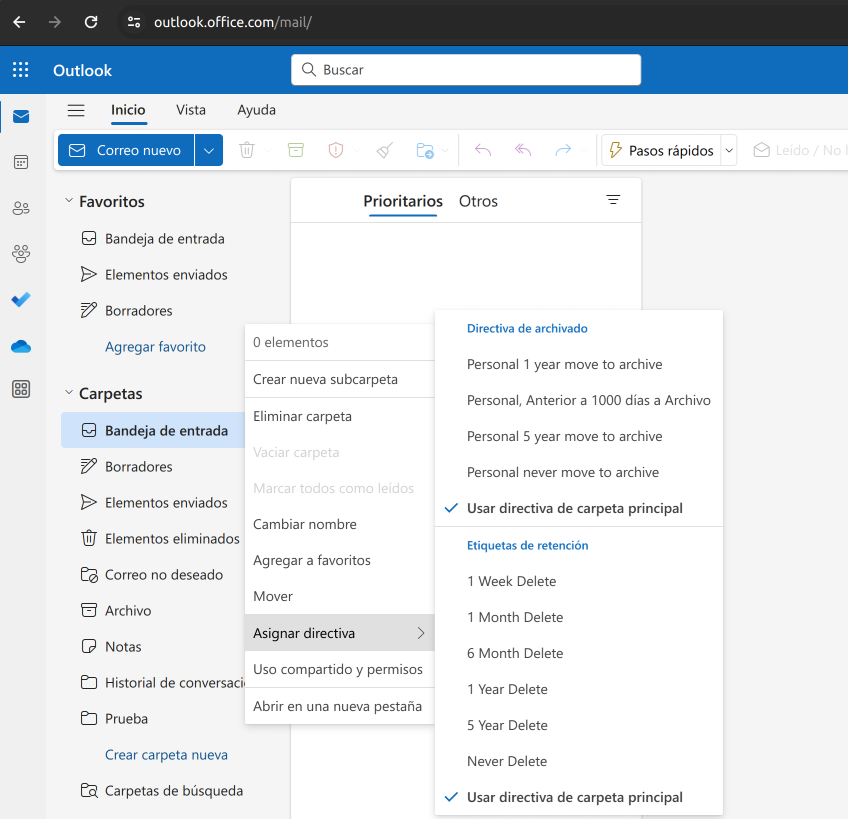
Task: Expand the Pasos rápidos dropdown arrow
Action: pyautogui.click(x=729, y=150)
